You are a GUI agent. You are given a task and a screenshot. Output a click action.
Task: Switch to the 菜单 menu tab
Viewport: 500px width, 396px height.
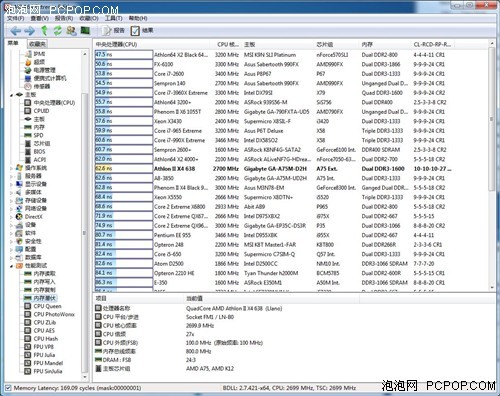[13, 43]
